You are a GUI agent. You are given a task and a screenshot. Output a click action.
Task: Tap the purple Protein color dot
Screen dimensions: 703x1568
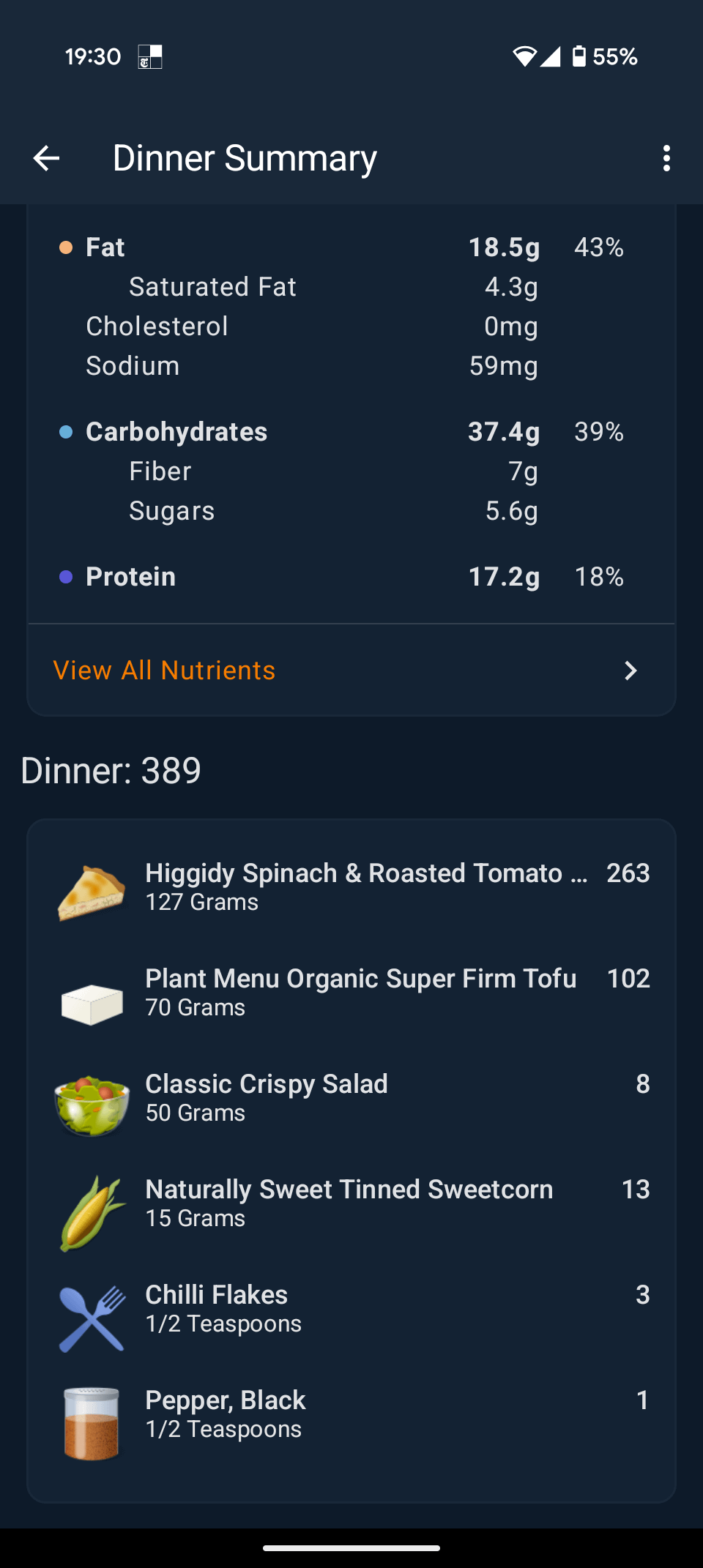click(66, 577)
